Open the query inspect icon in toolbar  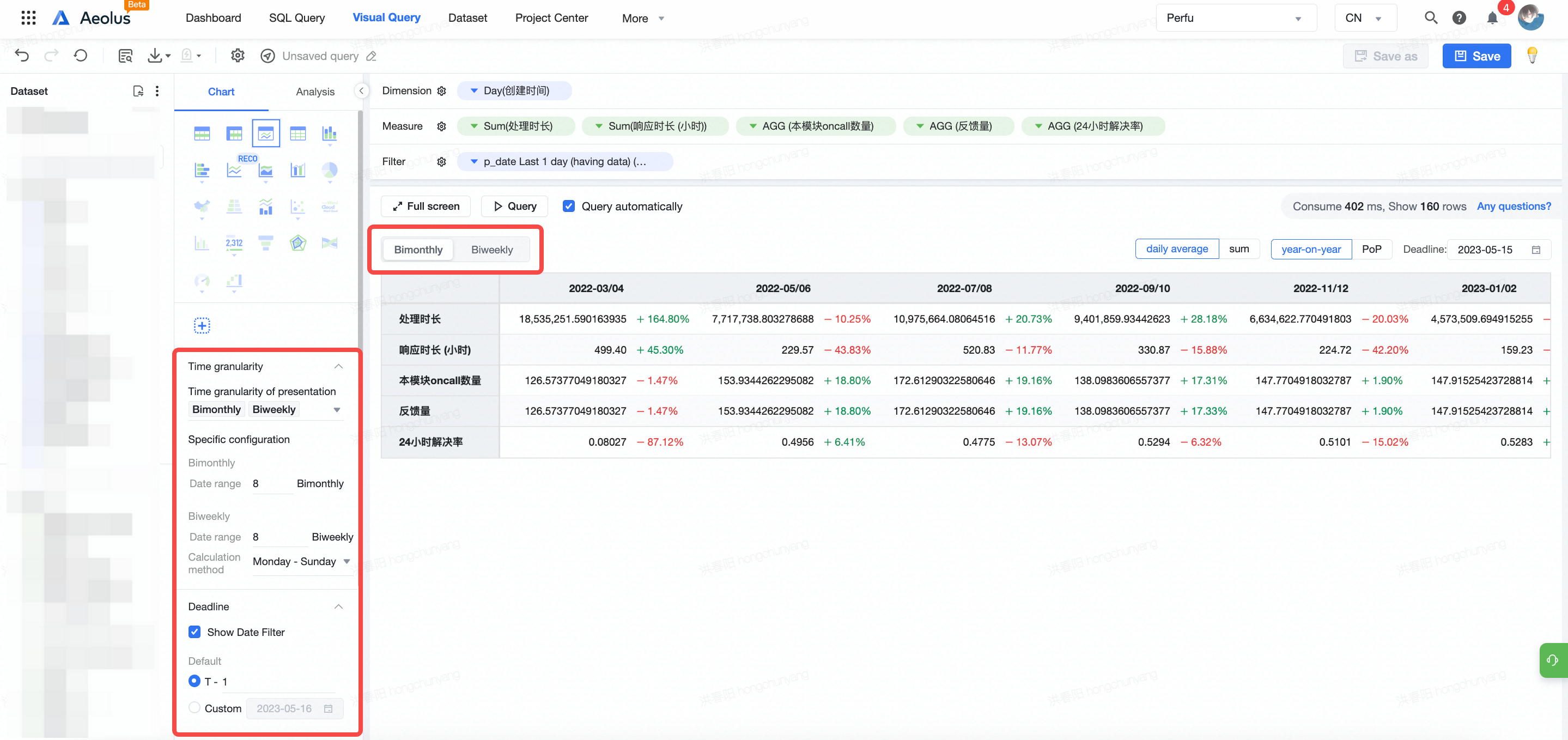[125, 56]
